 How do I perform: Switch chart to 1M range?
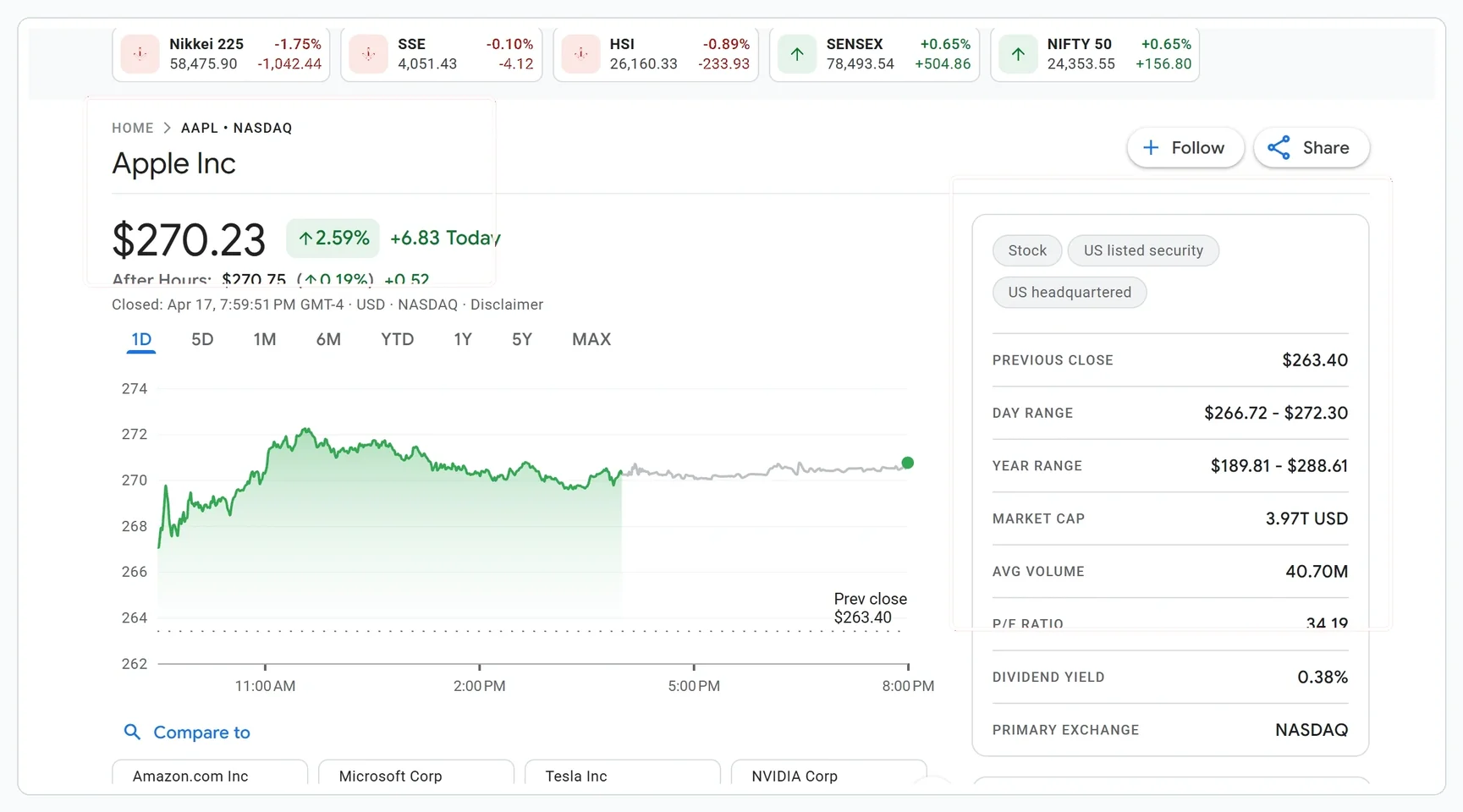265,339
